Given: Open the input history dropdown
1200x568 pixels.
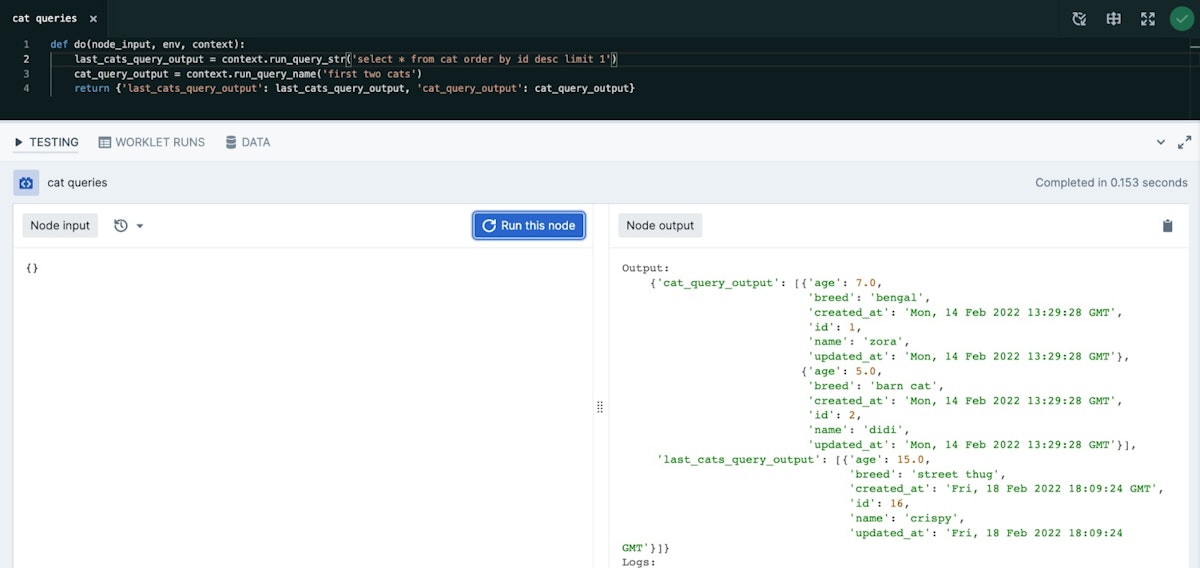Looking at the screenshot, I should [128, 226].
